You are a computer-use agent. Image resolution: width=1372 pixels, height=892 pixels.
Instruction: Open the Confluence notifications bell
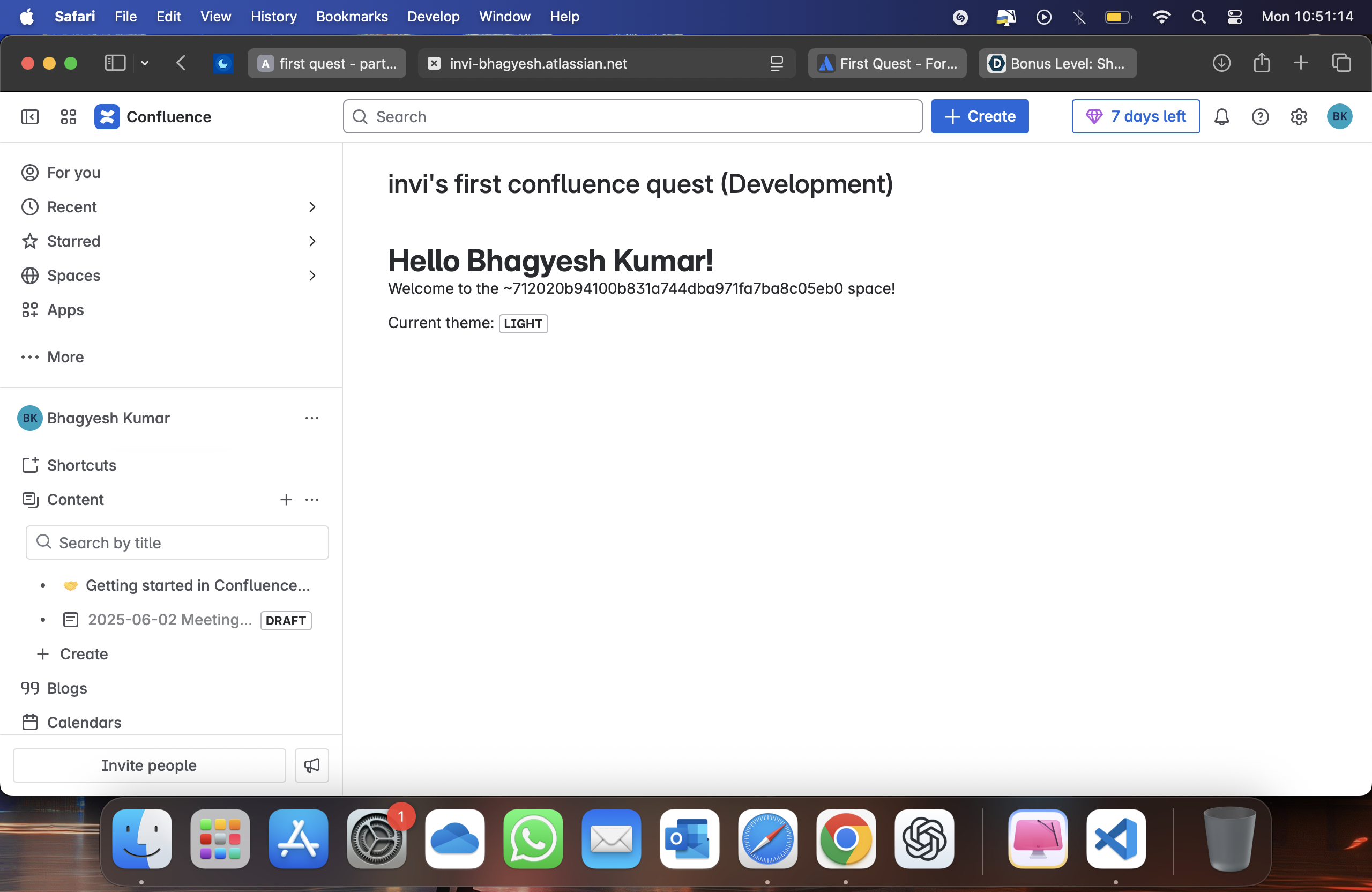pos(1221,117)
